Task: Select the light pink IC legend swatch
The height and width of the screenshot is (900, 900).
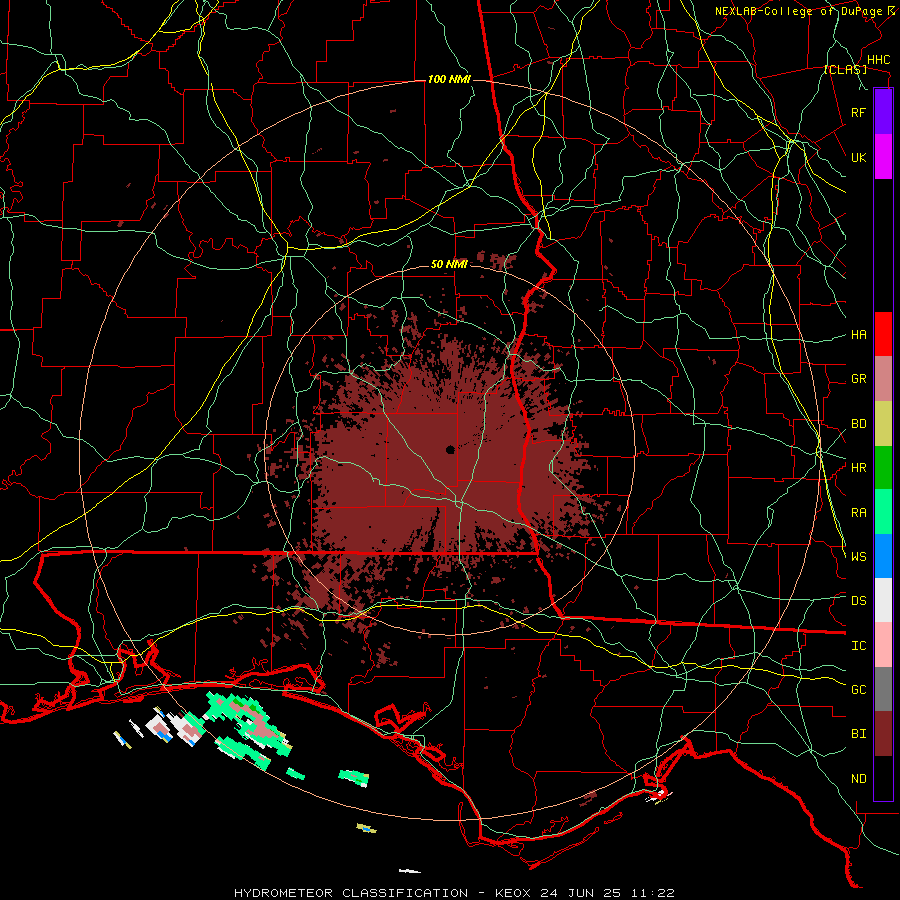Action: coord(883,645)
